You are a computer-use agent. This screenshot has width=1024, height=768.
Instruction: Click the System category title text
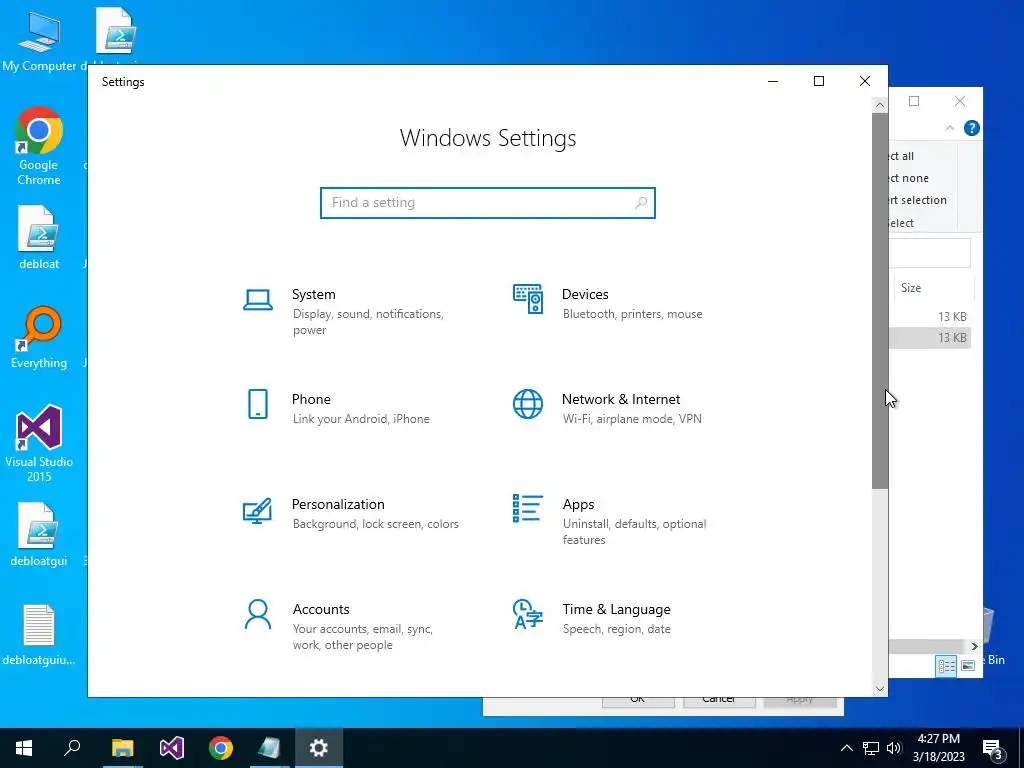[x=313, y=295]
